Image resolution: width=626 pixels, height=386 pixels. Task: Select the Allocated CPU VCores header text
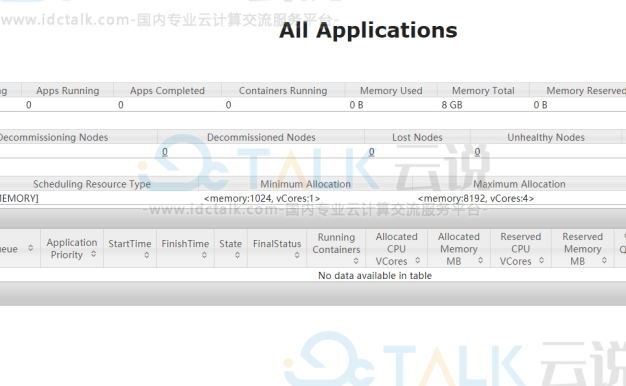click(x=396, y=249)
